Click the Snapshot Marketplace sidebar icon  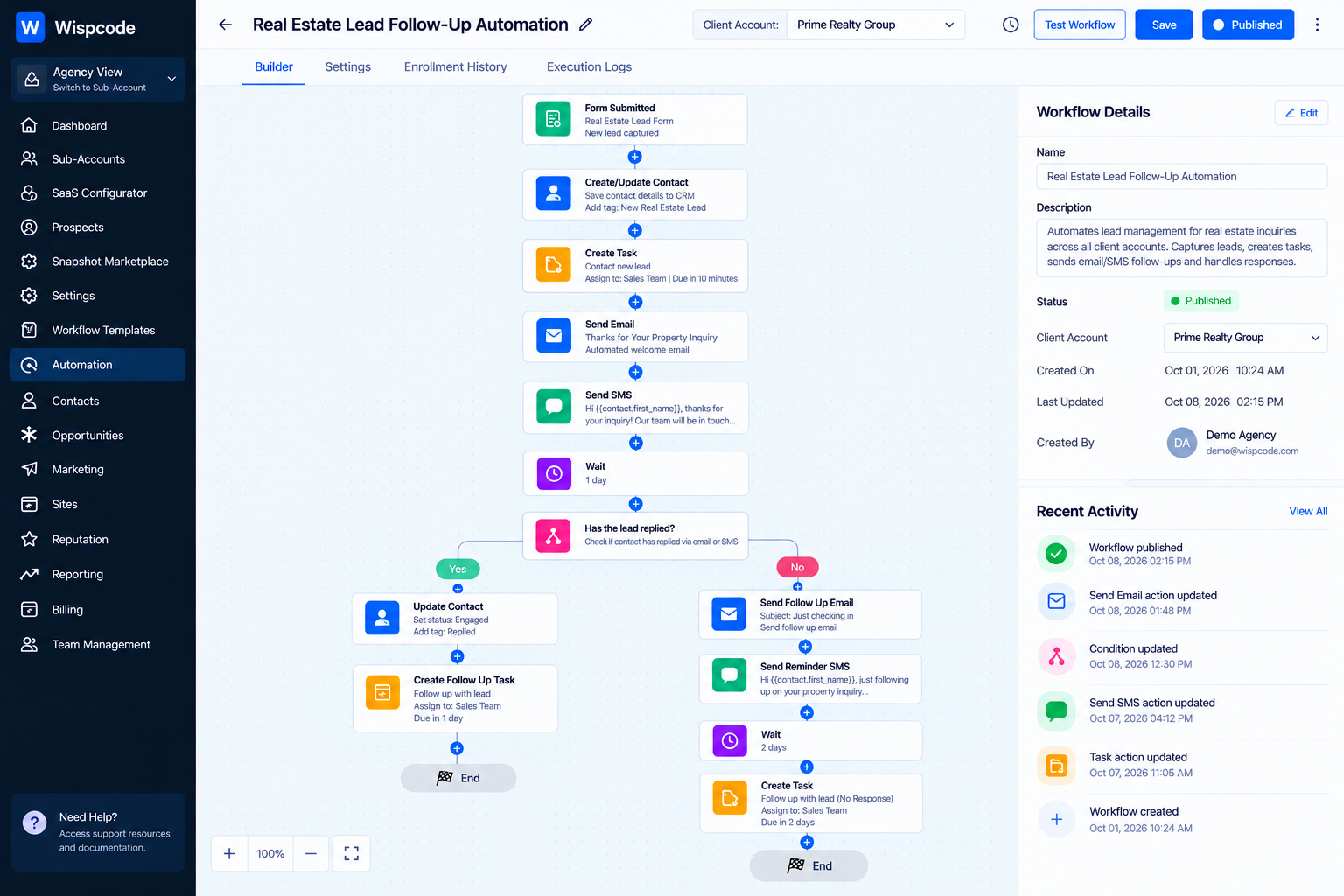point(29,262)
